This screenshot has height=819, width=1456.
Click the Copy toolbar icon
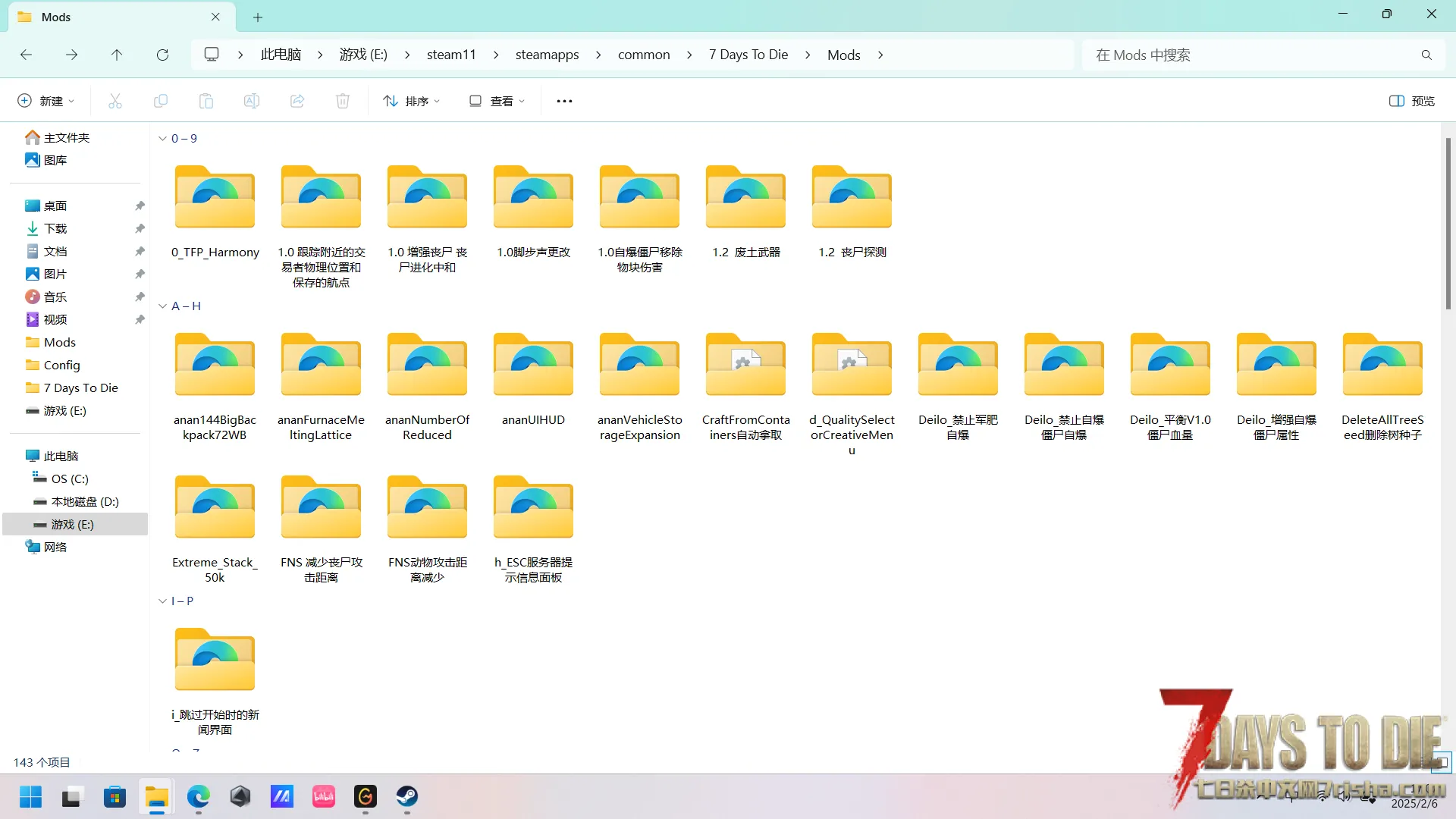(161, 101)
